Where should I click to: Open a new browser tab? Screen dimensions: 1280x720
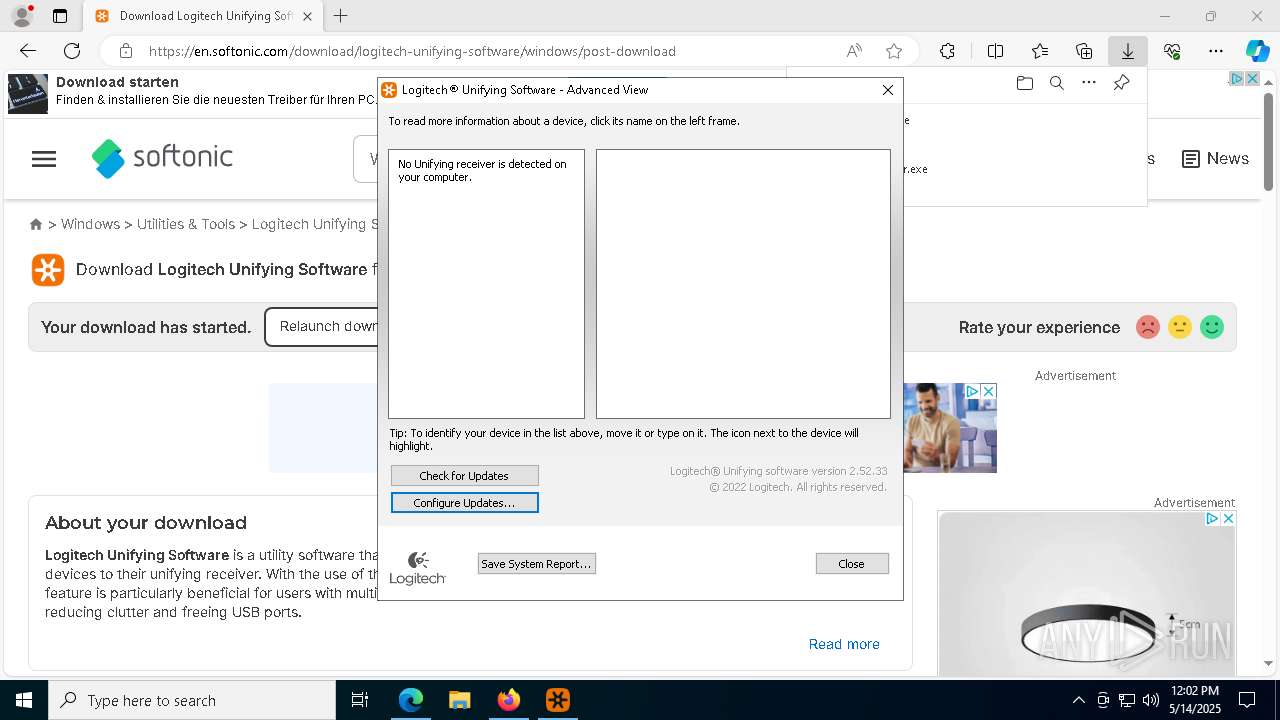coord(341,16)
